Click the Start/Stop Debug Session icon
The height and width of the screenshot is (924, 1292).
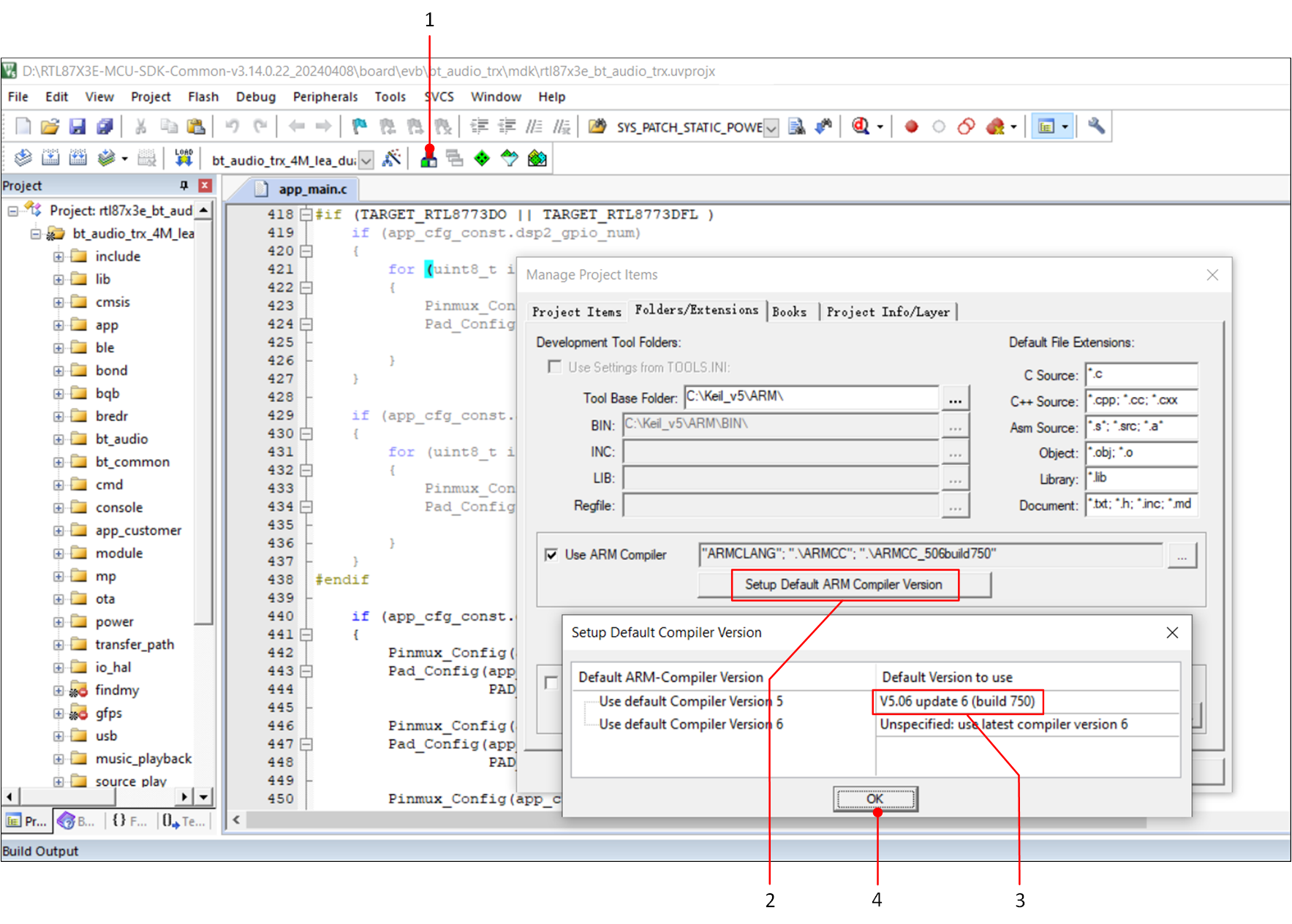tap(861, 126)
